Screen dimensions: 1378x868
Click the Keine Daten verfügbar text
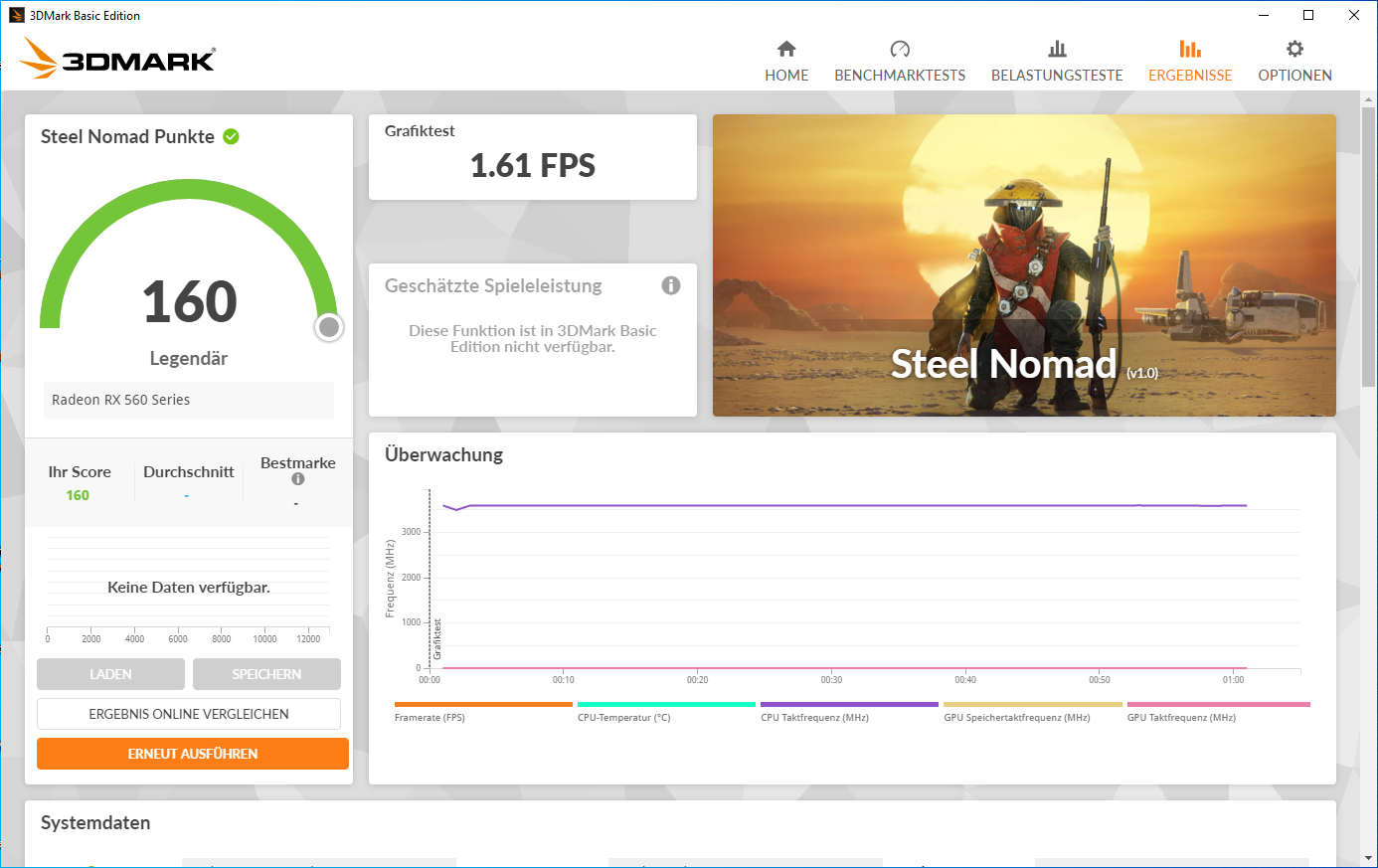[x=189, y=588]
